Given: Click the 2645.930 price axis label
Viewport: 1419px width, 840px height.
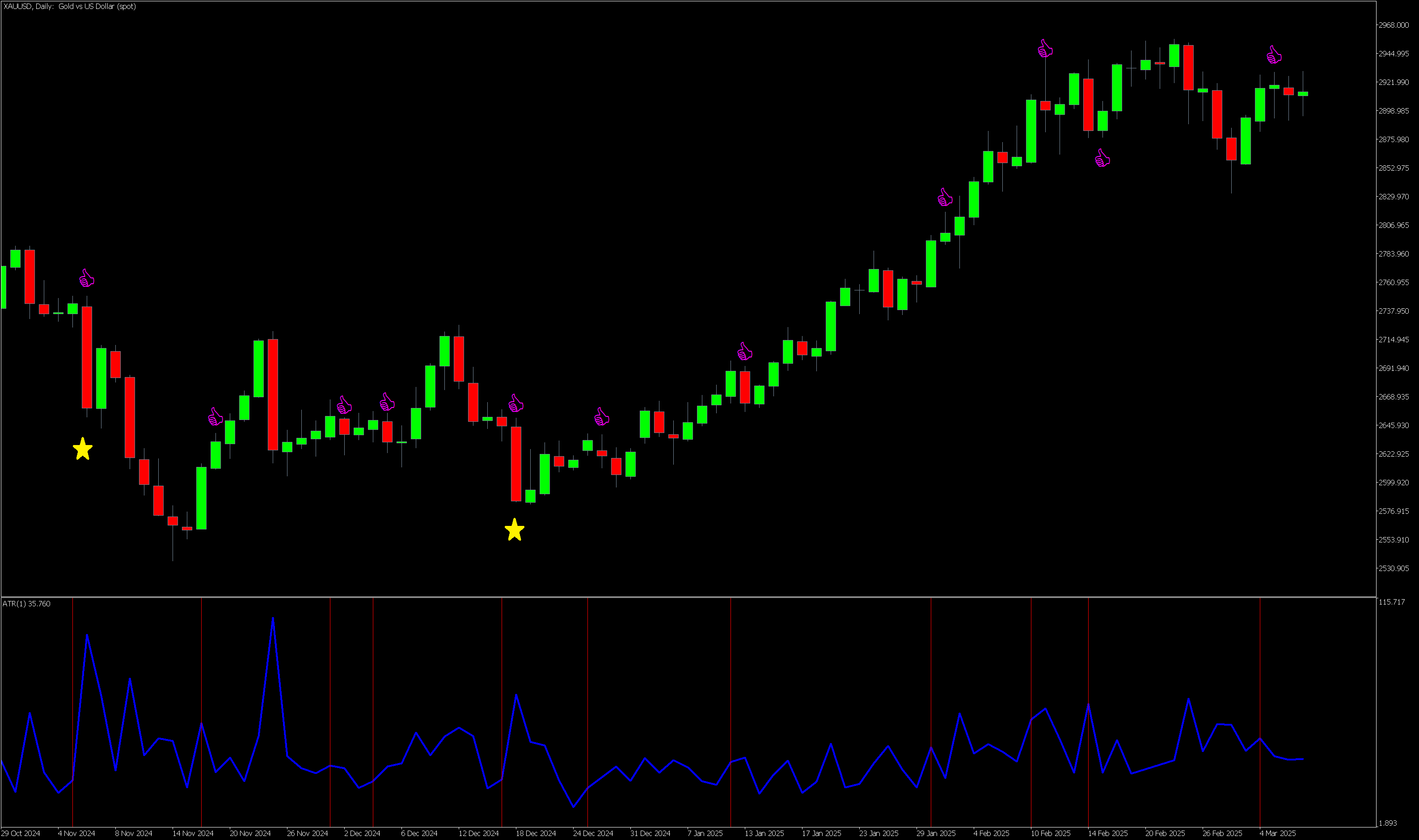Looking at the screenshot, I should pos(1394,425).
